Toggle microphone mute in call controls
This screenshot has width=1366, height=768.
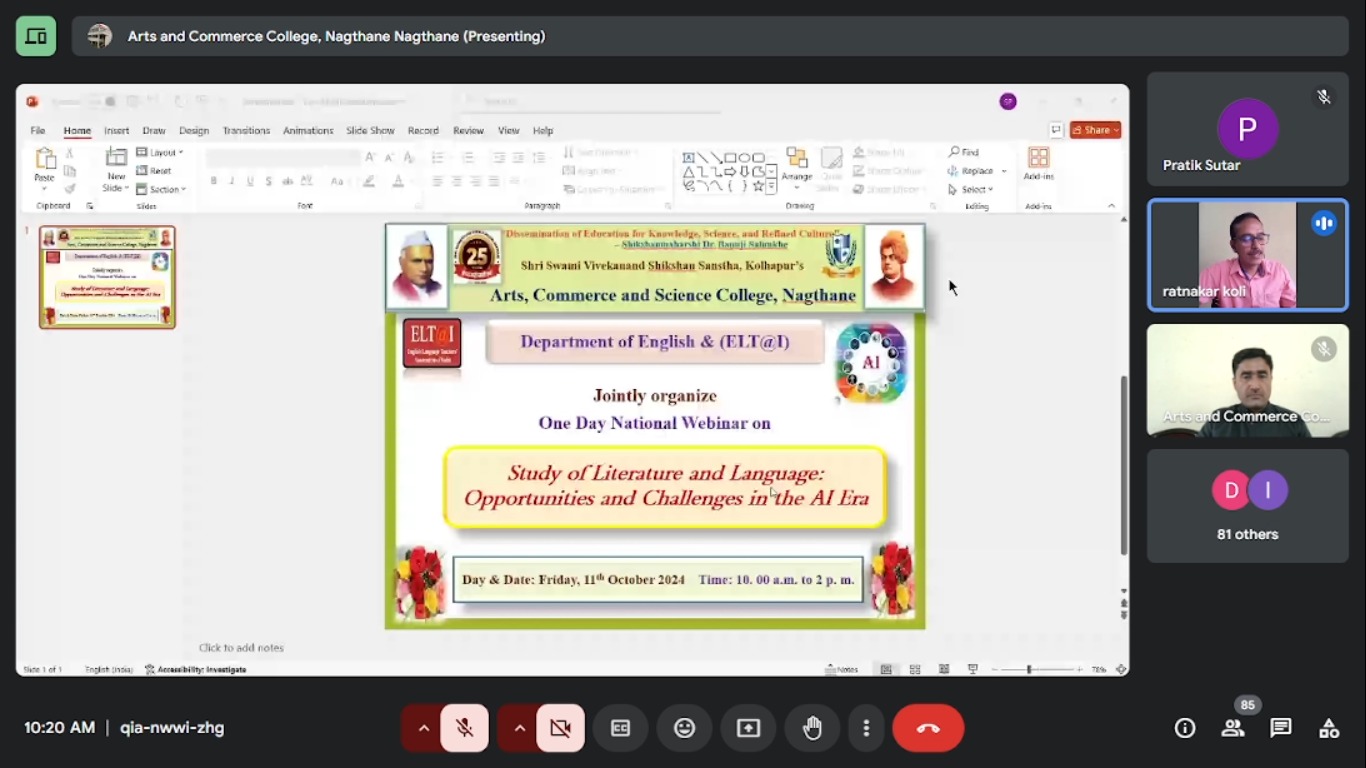[464, 728]
